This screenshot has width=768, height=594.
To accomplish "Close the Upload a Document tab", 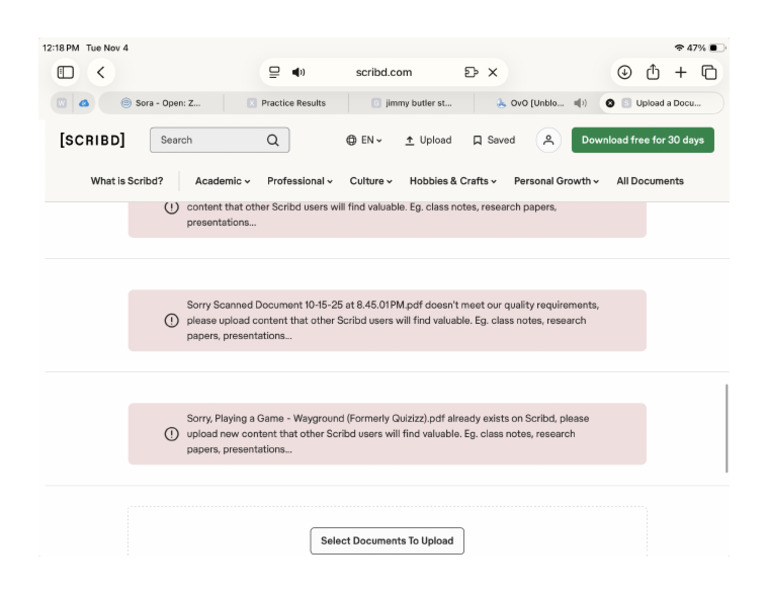I will [610, 103].
